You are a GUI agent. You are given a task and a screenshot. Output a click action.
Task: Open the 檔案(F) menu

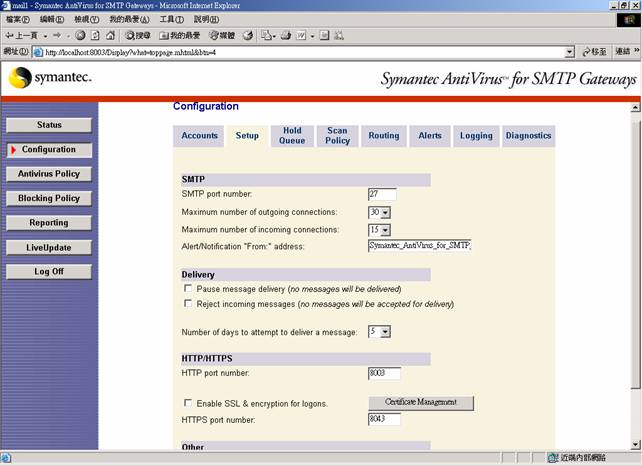pyautogui.click(x=18, y=19)
